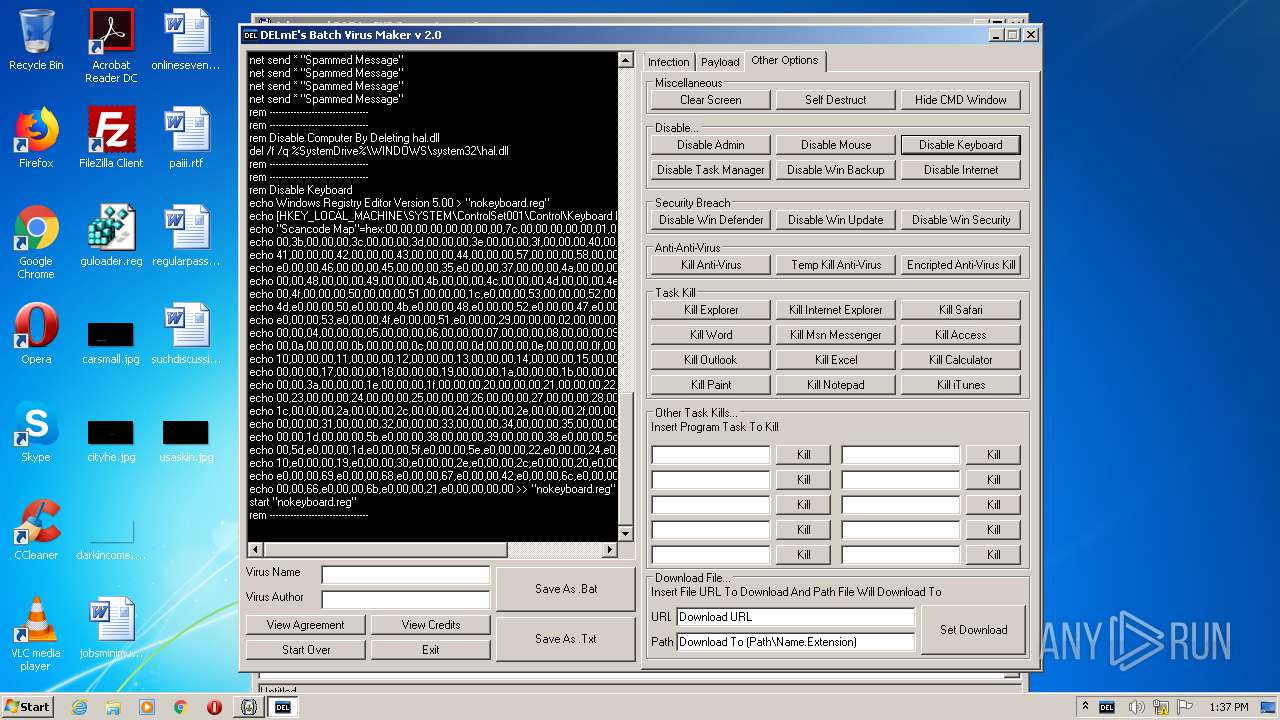
Task: Select the regularpass document icon
Action: click(x=186, y=236)
